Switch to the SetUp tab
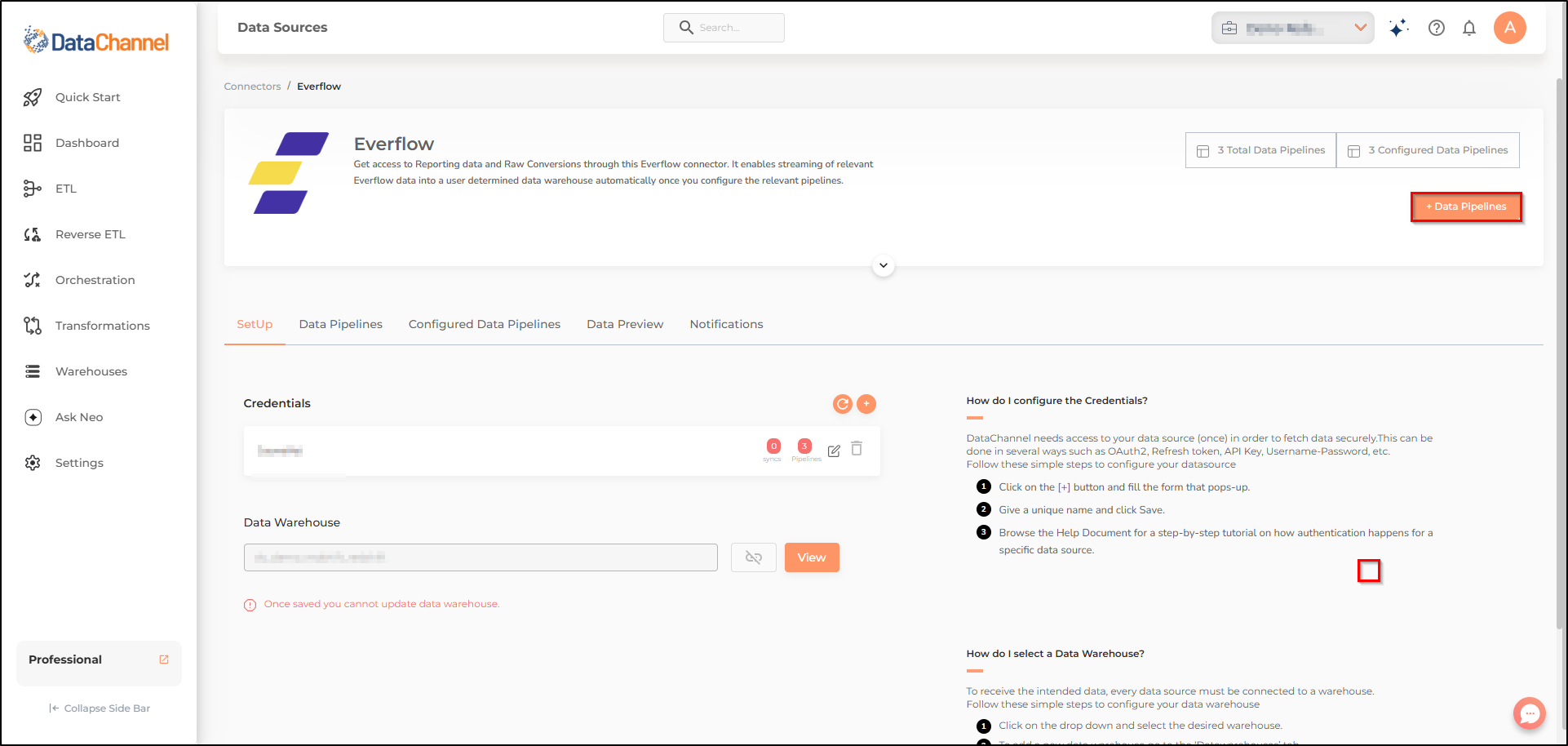This screenshot has height=746, width=1568. click(x=255, y=324)
